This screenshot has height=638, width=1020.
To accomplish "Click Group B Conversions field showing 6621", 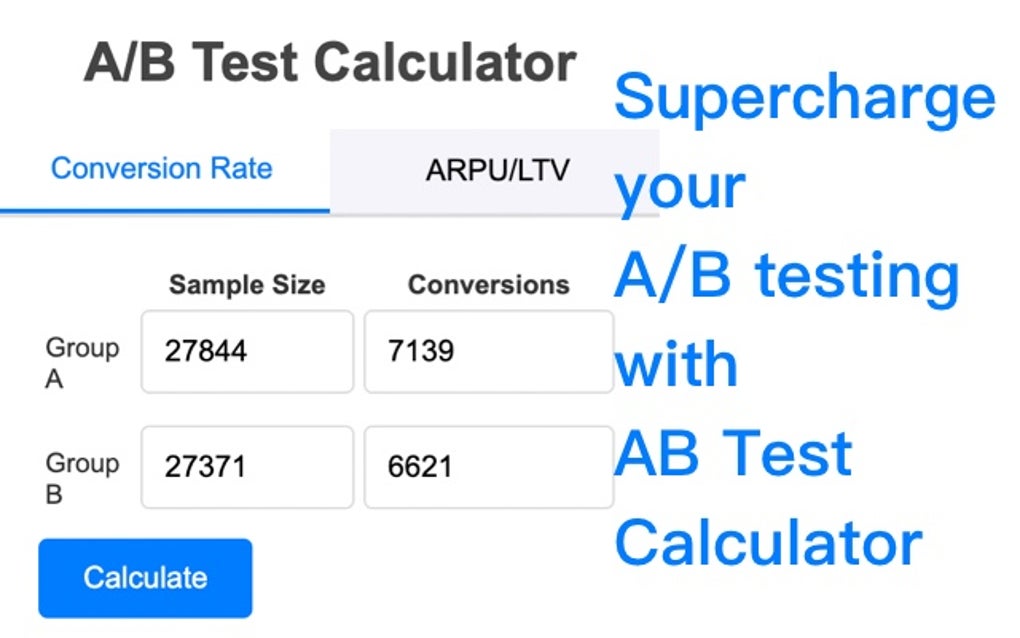I will (x=488, y=467).
